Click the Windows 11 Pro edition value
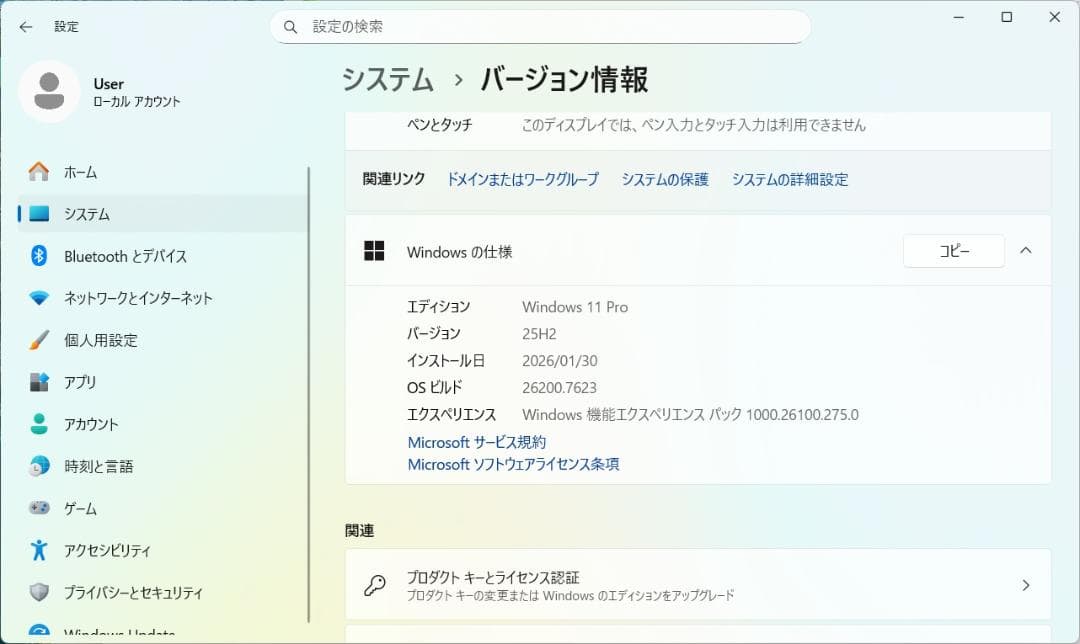 pos(575,307)
